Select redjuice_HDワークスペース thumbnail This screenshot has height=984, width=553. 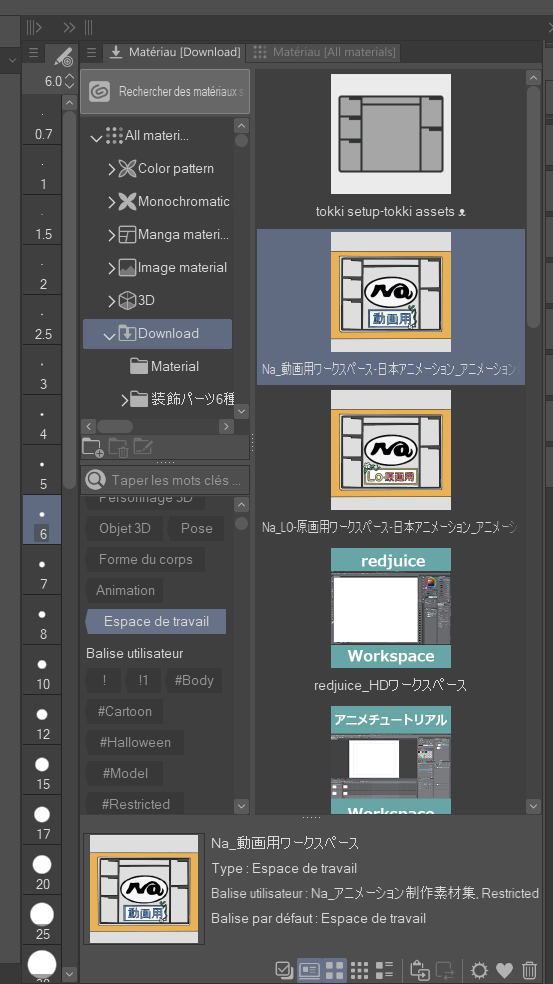coord(390,608)
